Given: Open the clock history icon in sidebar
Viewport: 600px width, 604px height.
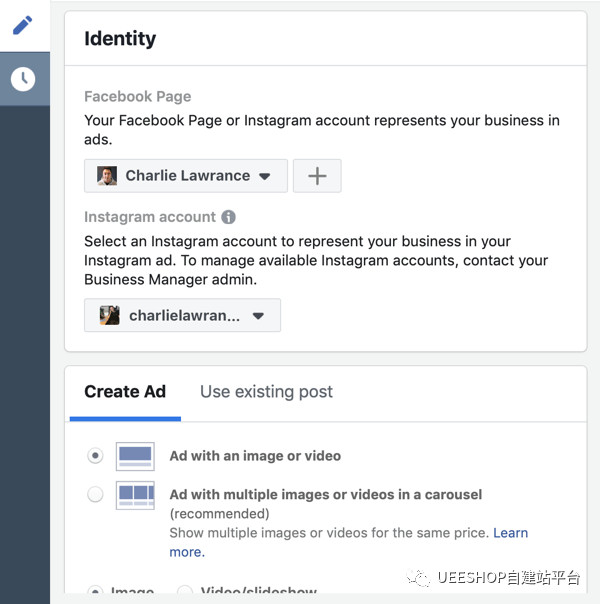Looking at the screenshot, I should click(x=22, y=79).
